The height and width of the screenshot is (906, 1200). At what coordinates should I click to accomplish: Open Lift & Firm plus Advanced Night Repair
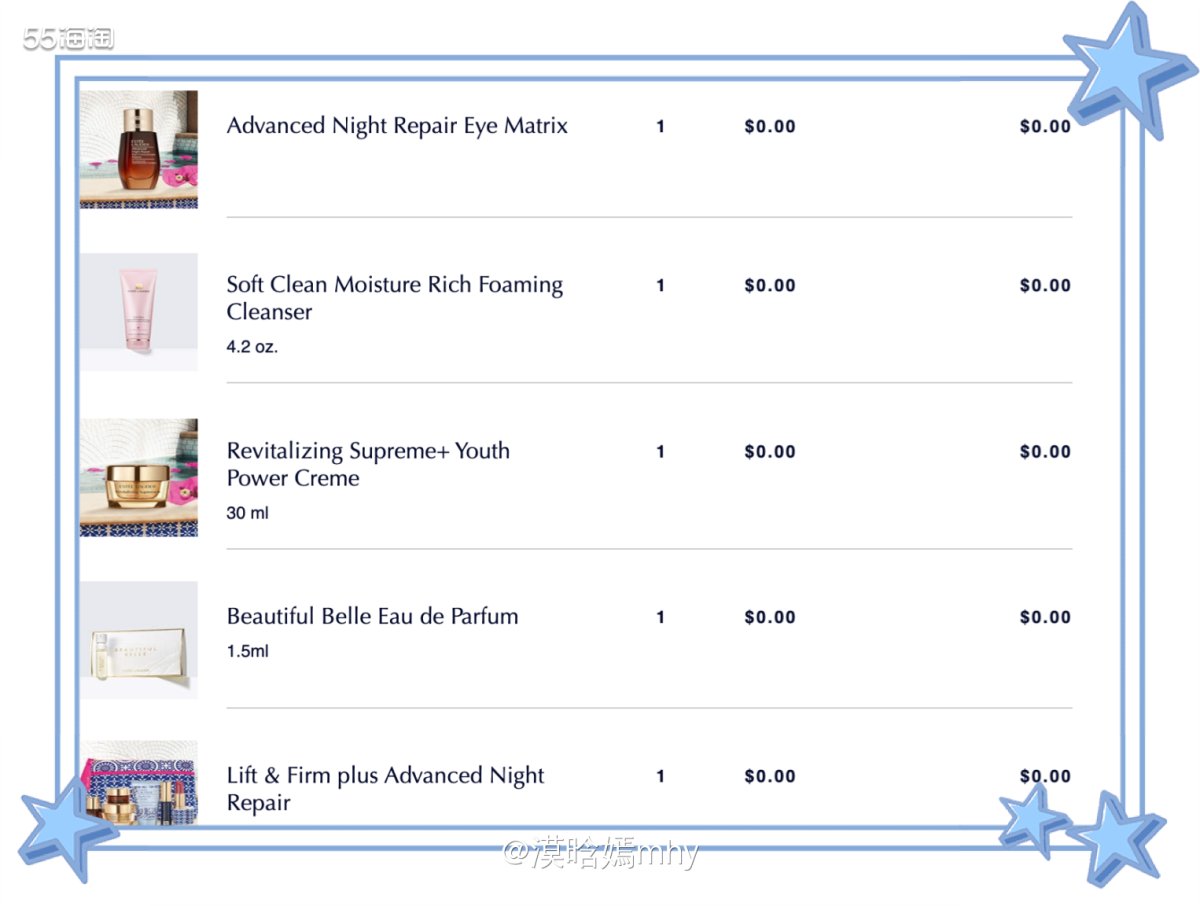(385, 789)
